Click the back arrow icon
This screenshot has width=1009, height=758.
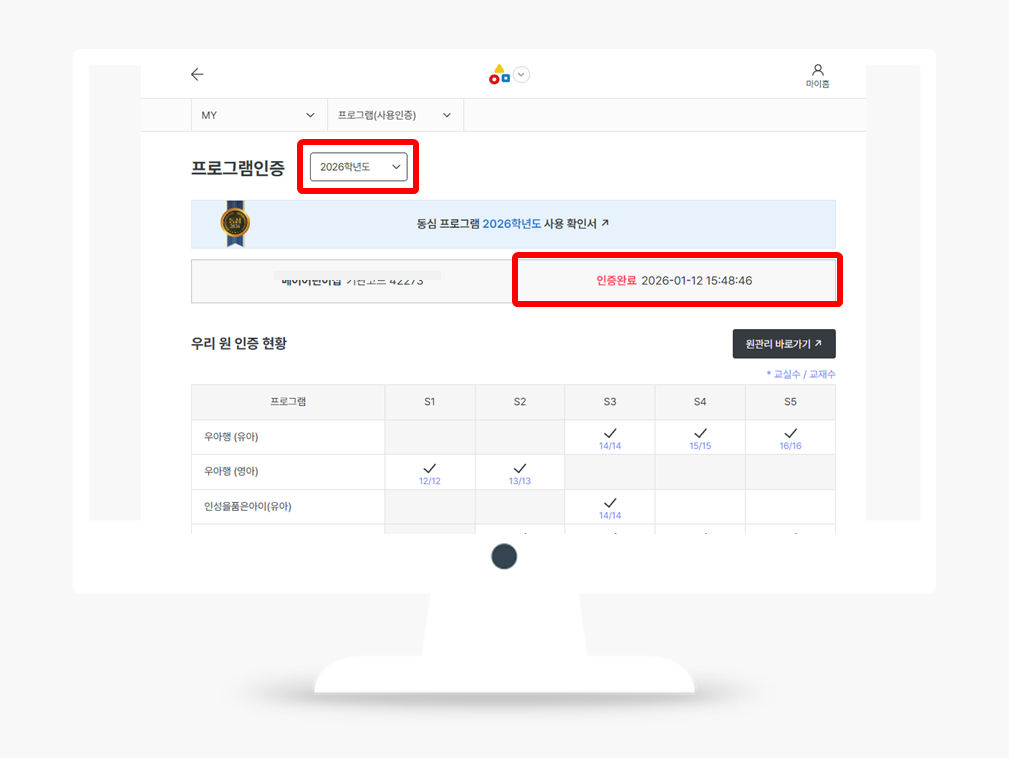point(197,74)
